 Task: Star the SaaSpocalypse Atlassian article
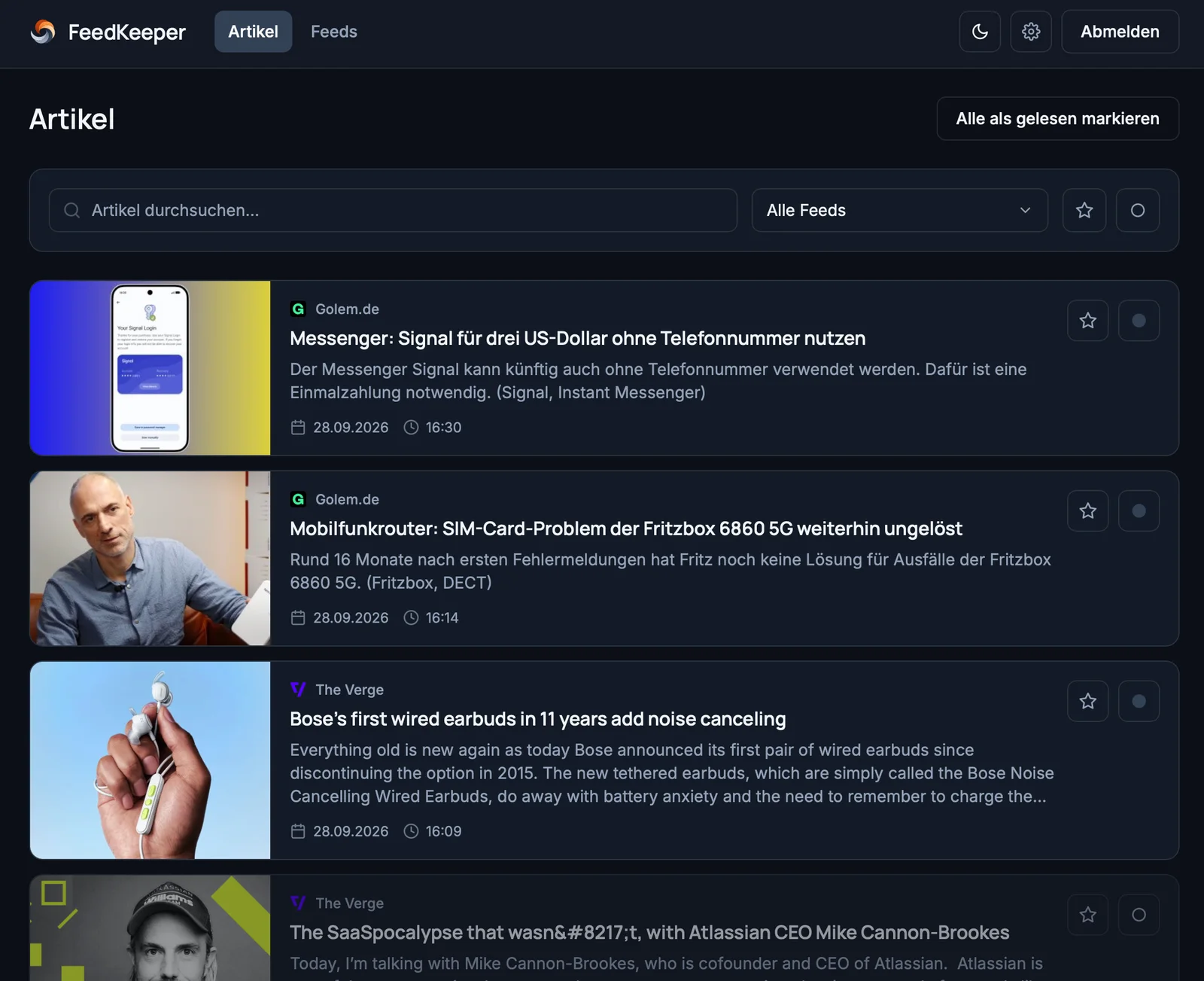tap(1088, 915)
